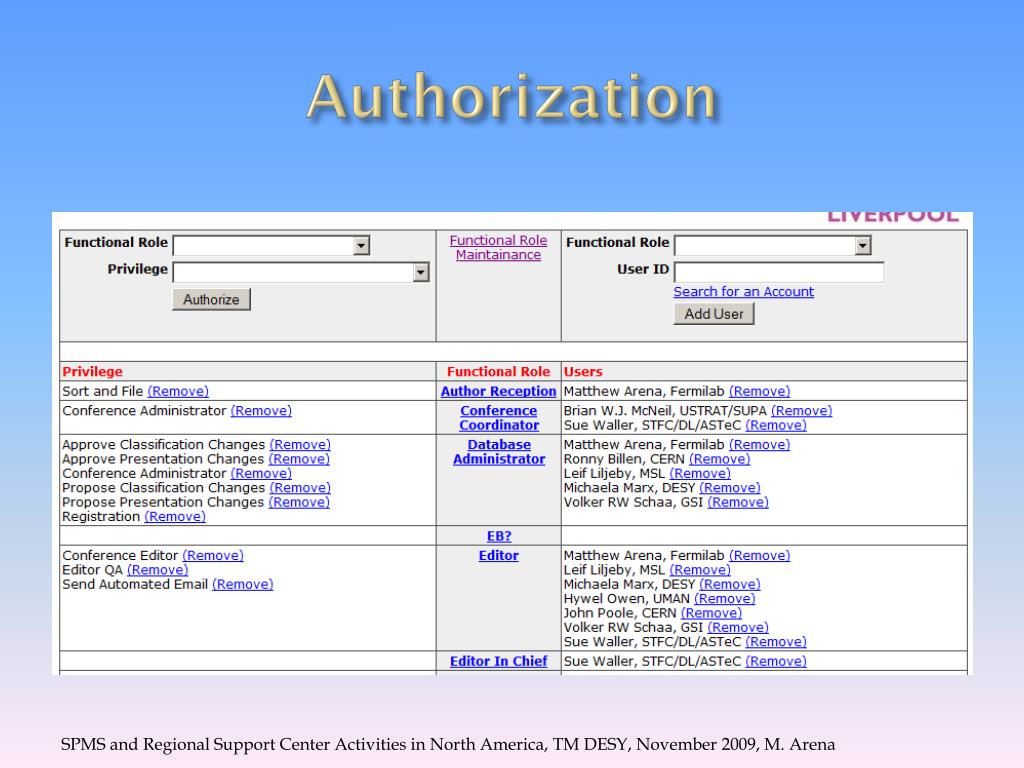Remove Volker RW Schaa from the Editor role

[x=738, y=628]
